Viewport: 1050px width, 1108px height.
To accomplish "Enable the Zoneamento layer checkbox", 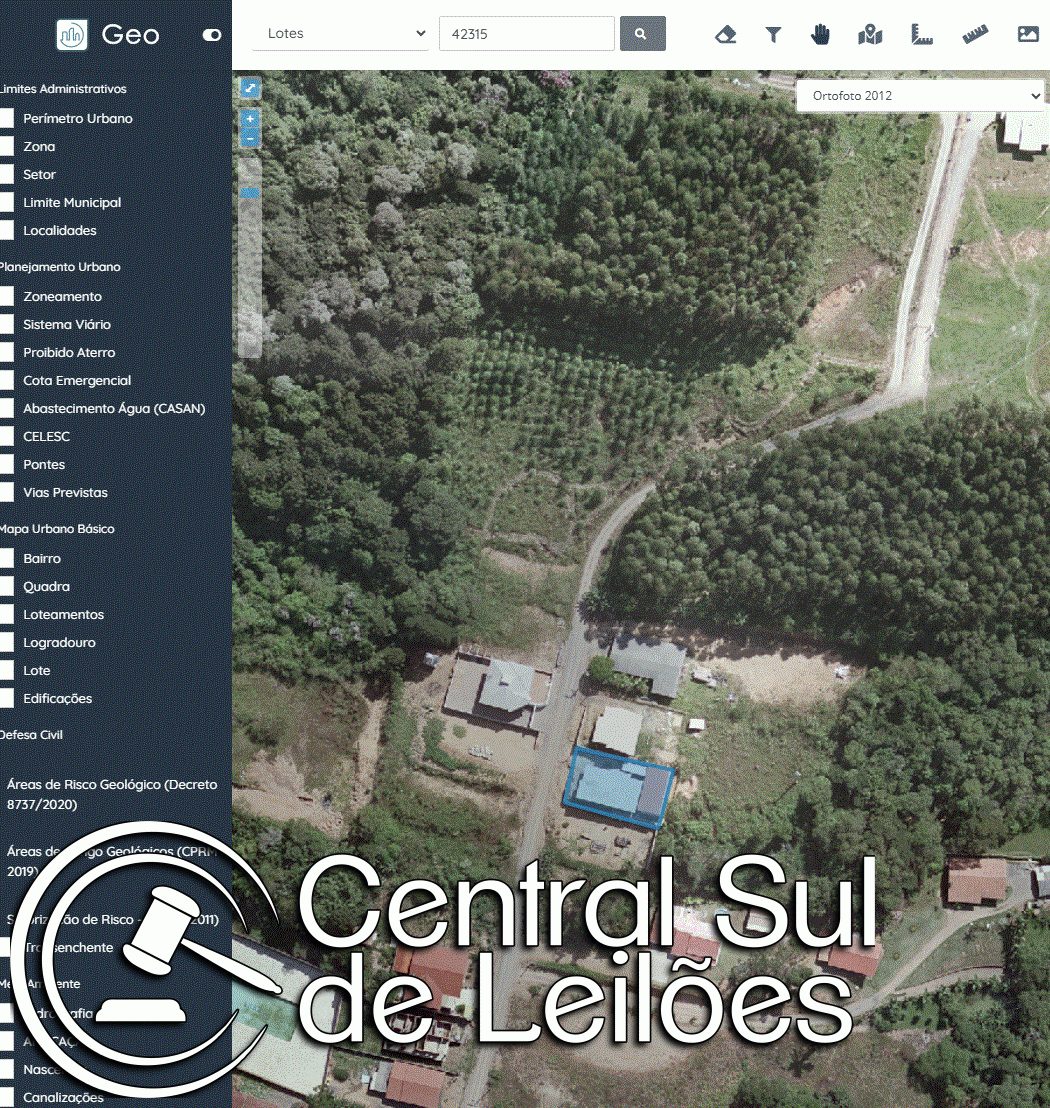I will tap(6, 296).
